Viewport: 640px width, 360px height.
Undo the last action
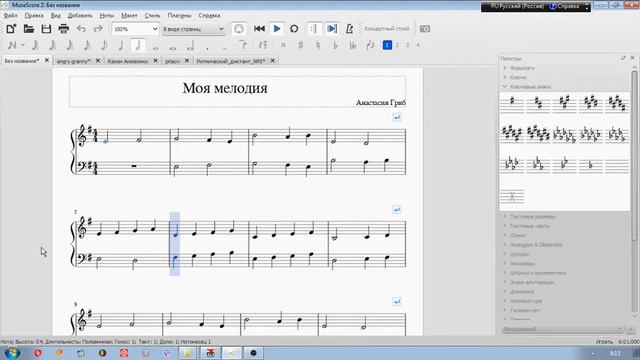81,29
